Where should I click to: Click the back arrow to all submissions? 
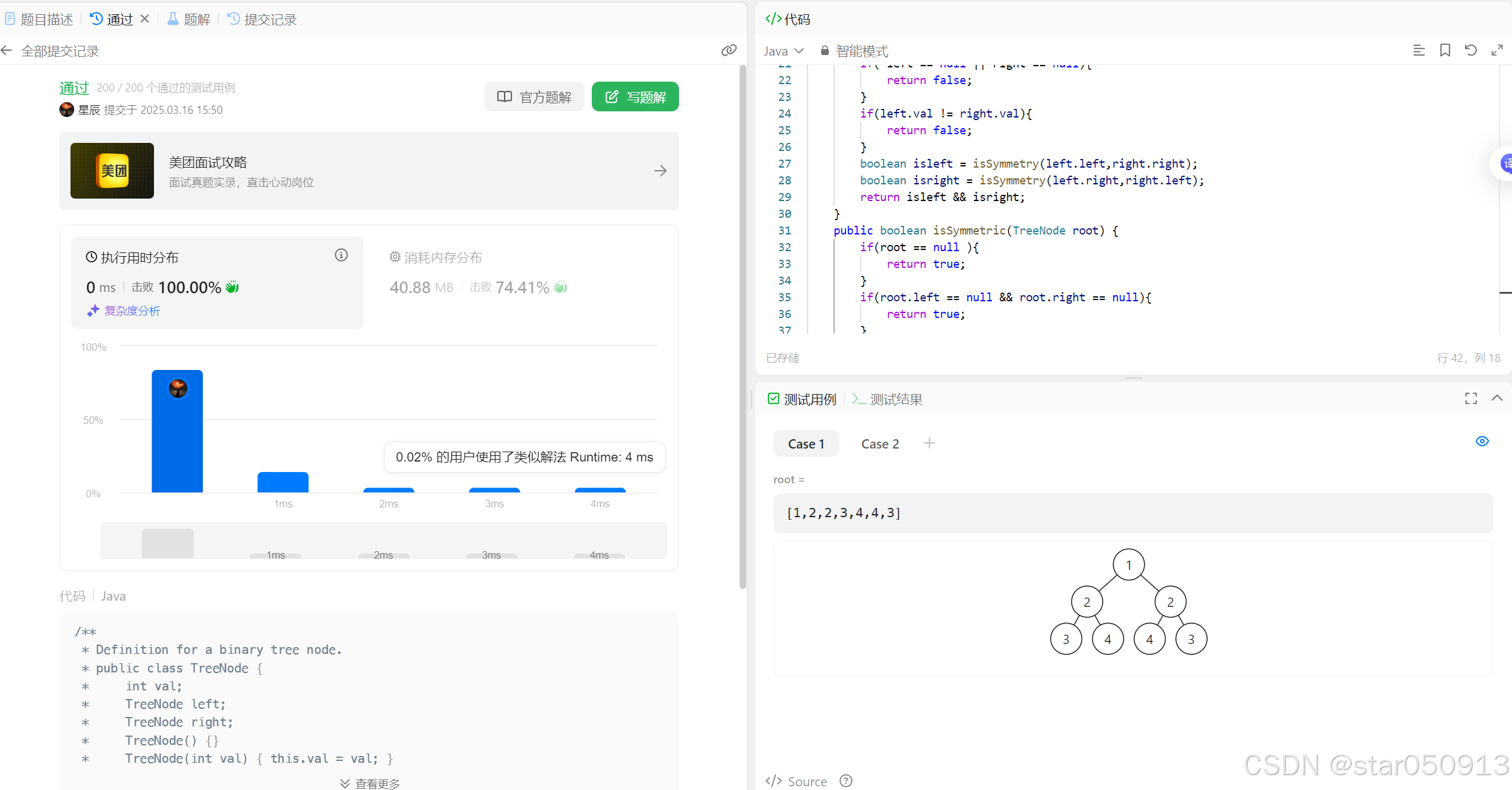tap(7, 51)
